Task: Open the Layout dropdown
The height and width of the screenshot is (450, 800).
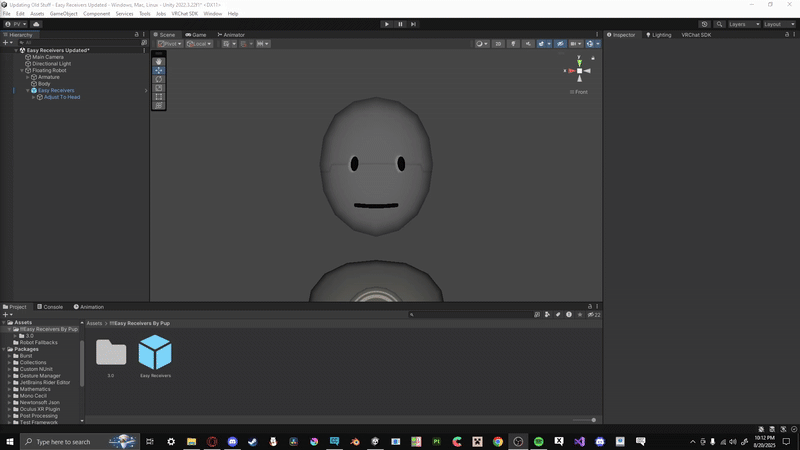Action: click(779, 24)
